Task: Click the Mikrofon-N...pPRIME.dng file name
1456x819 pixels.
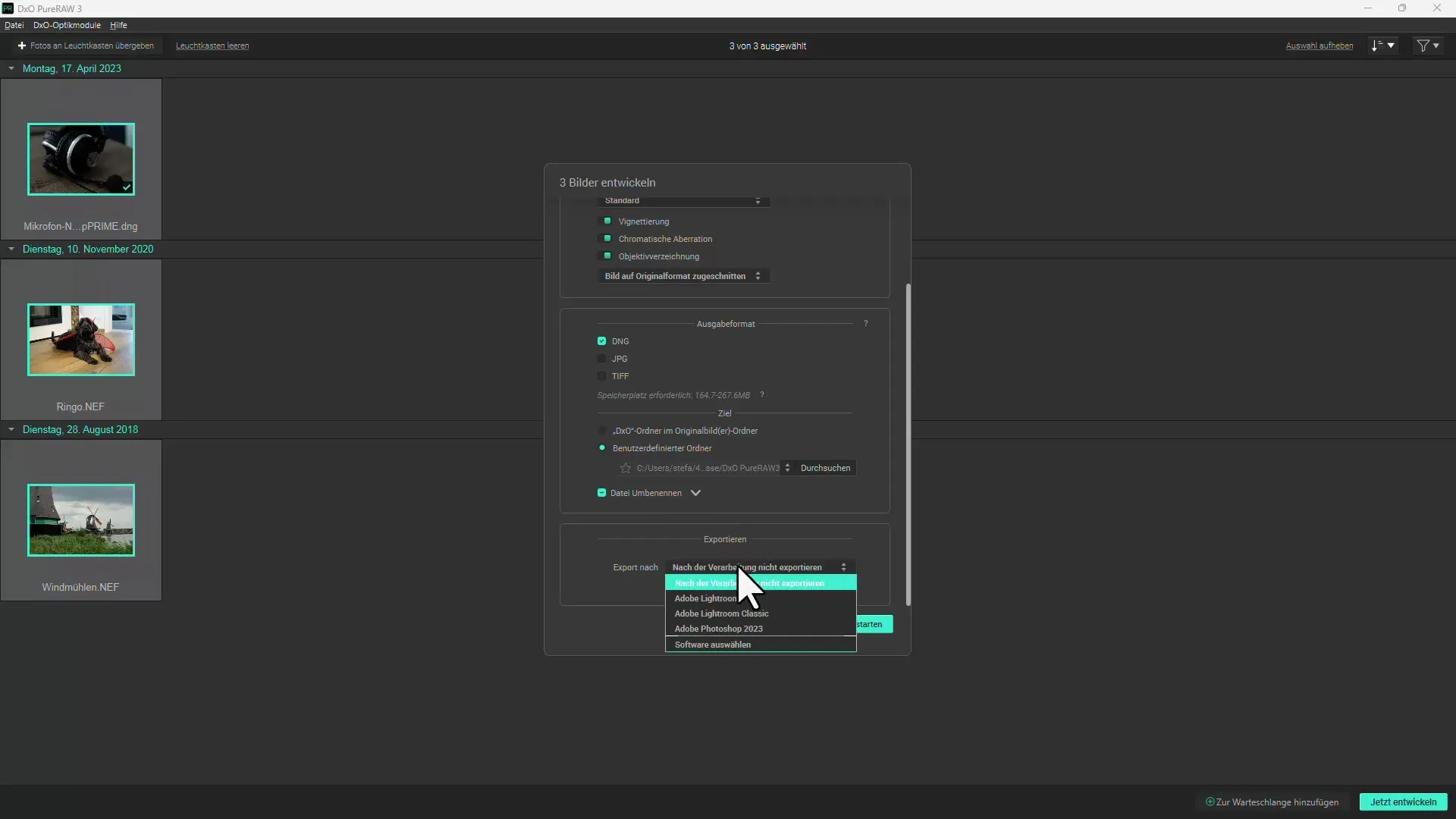Action: (80, 227)
